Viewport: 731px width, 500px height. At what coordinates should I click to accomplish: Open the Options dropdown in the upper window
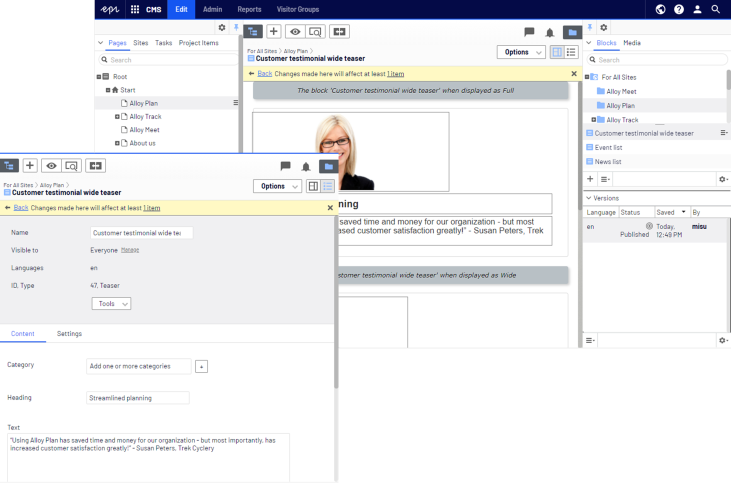521,52
